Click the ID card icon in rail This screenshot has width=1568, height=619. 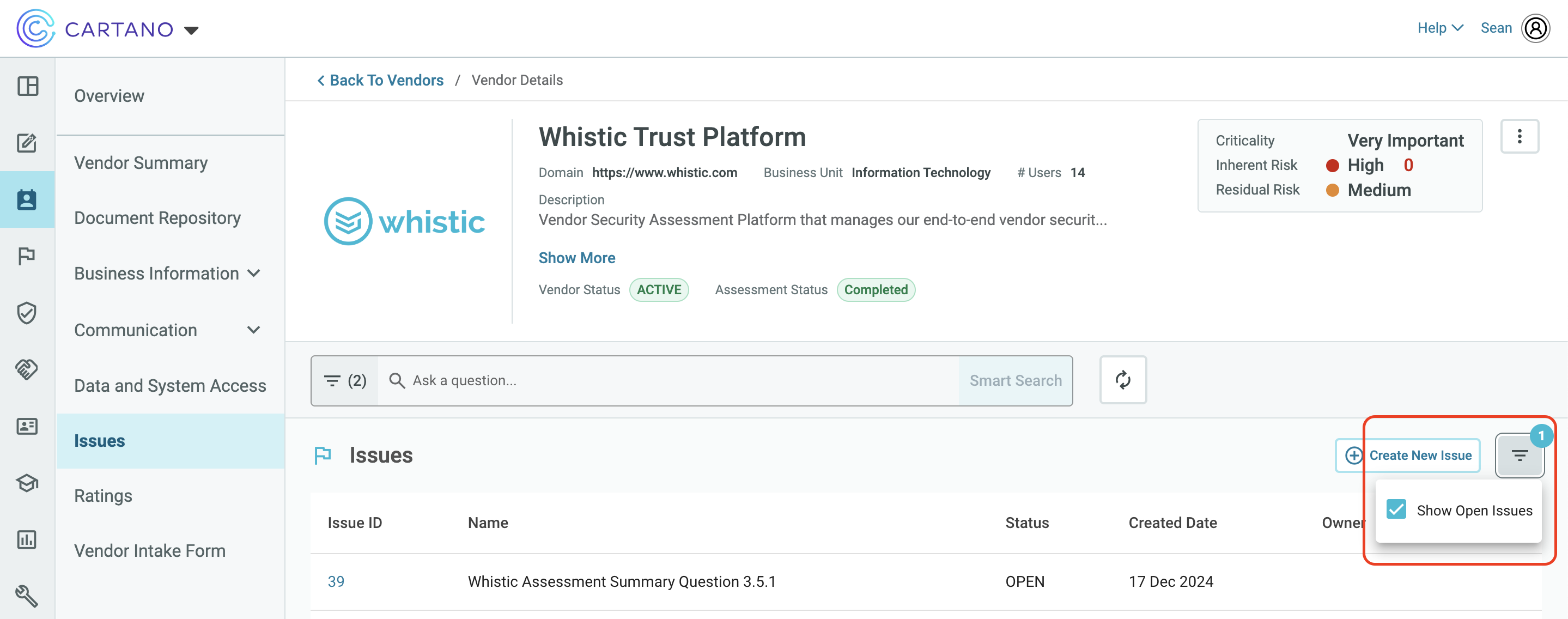27,426
